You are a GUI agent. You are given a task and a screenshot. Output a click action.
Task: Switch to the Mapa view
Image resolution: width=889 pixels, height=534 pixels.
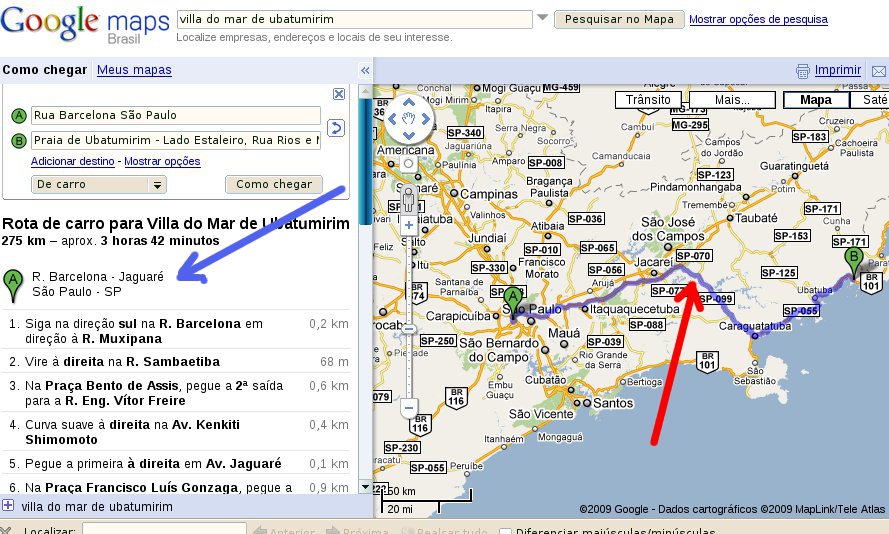pos(815,100)
